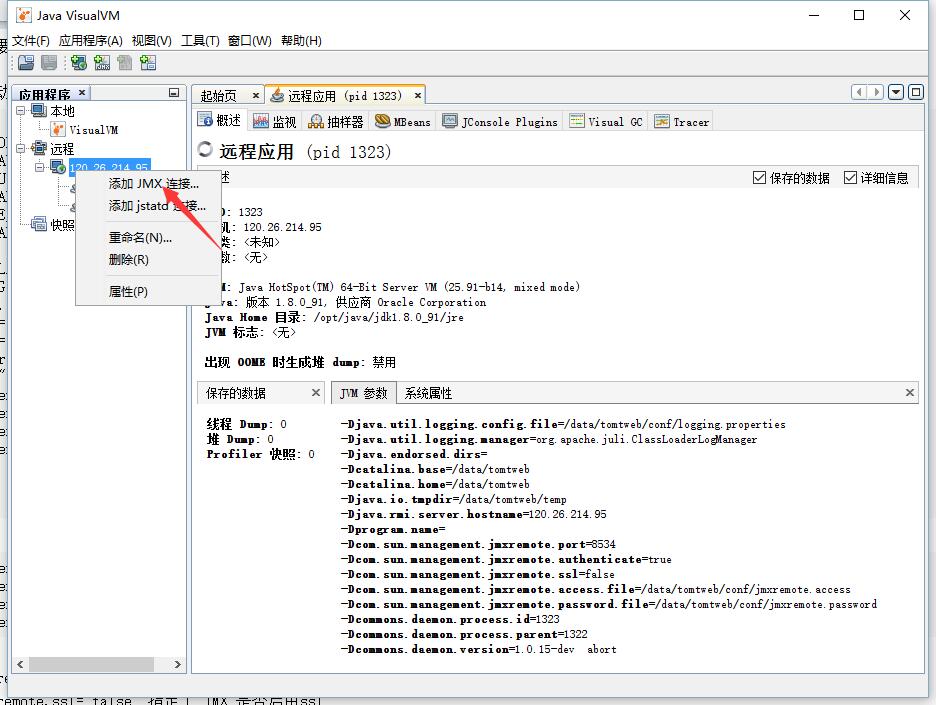The width and height of the screenshot is (936, 705).
Task: Switch to 系统属性 tab
Action: (428, 393)
